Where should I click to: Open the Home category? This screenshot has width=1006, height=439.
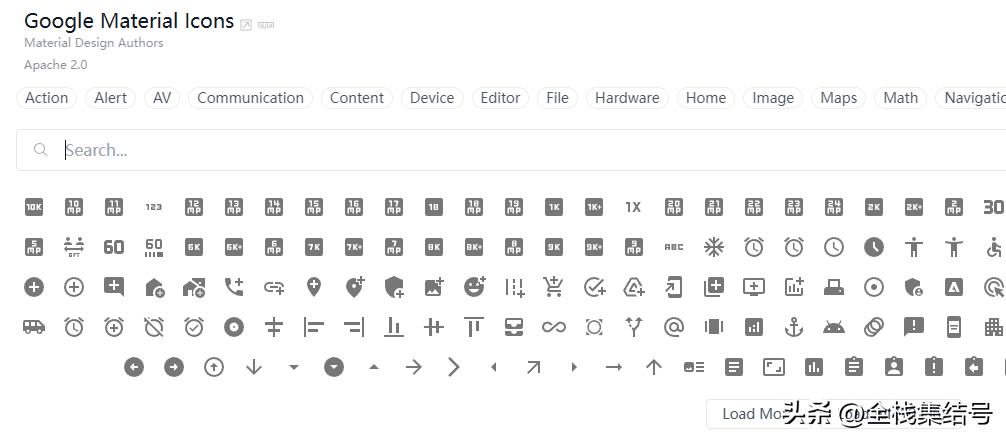point(706,98)
